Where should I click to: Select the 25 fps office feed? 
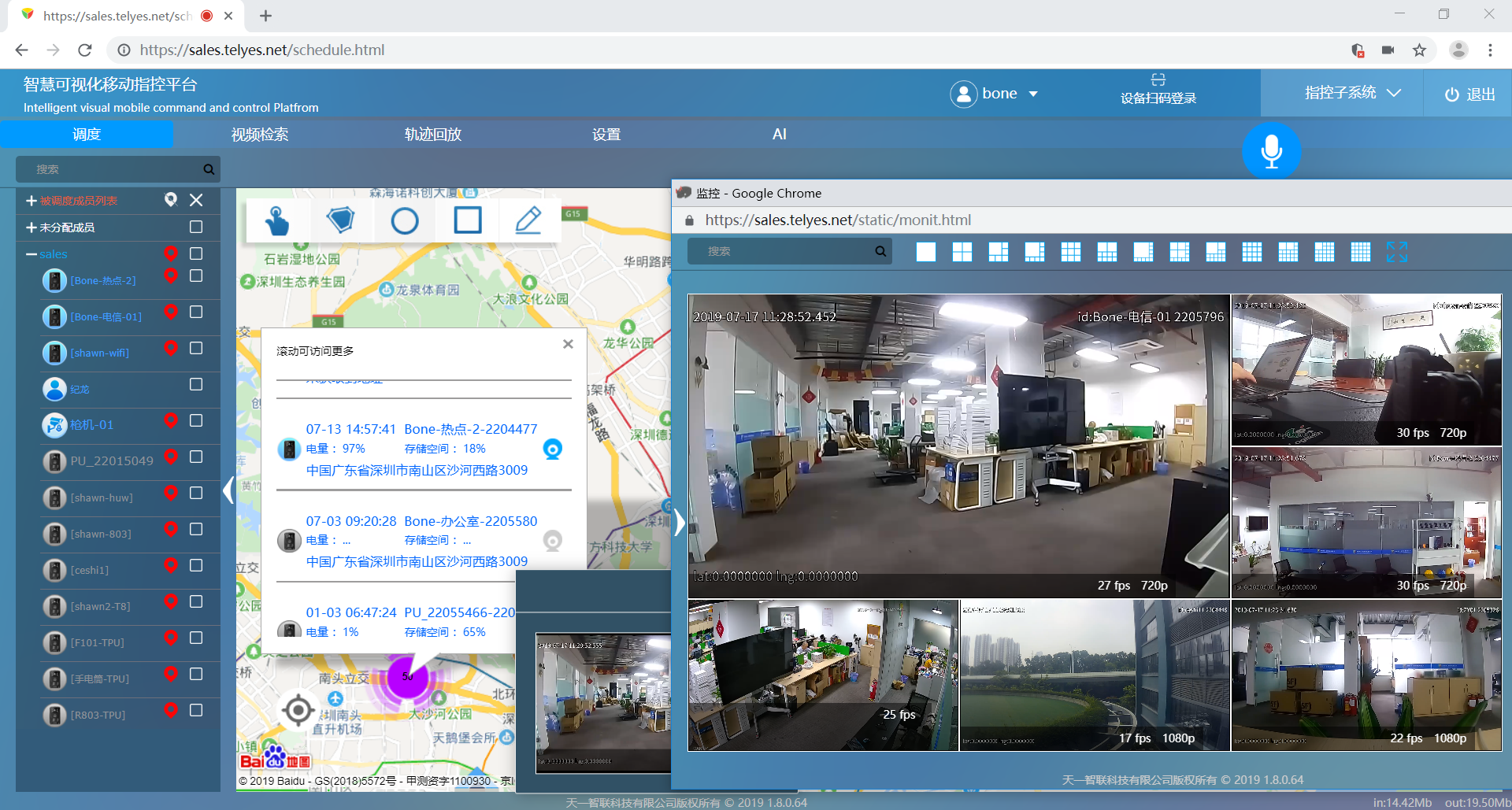click(823, 675)
